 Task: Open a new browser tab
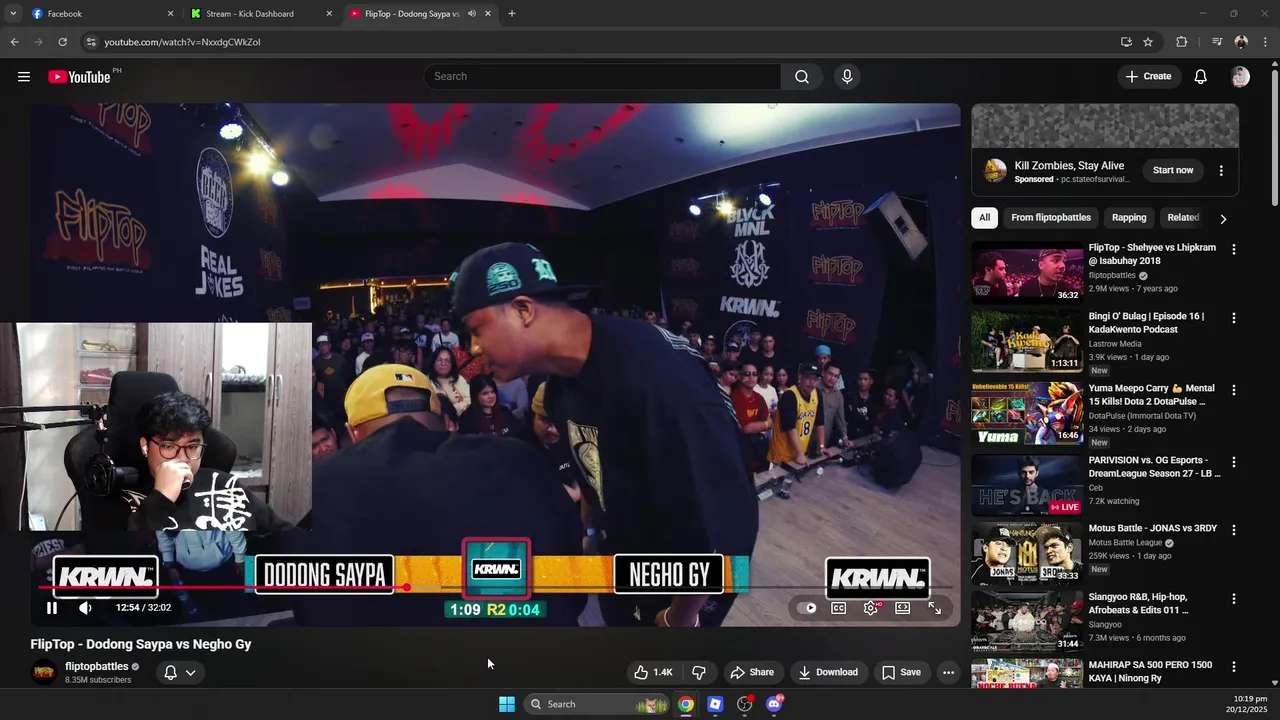(x=512, y=14)
